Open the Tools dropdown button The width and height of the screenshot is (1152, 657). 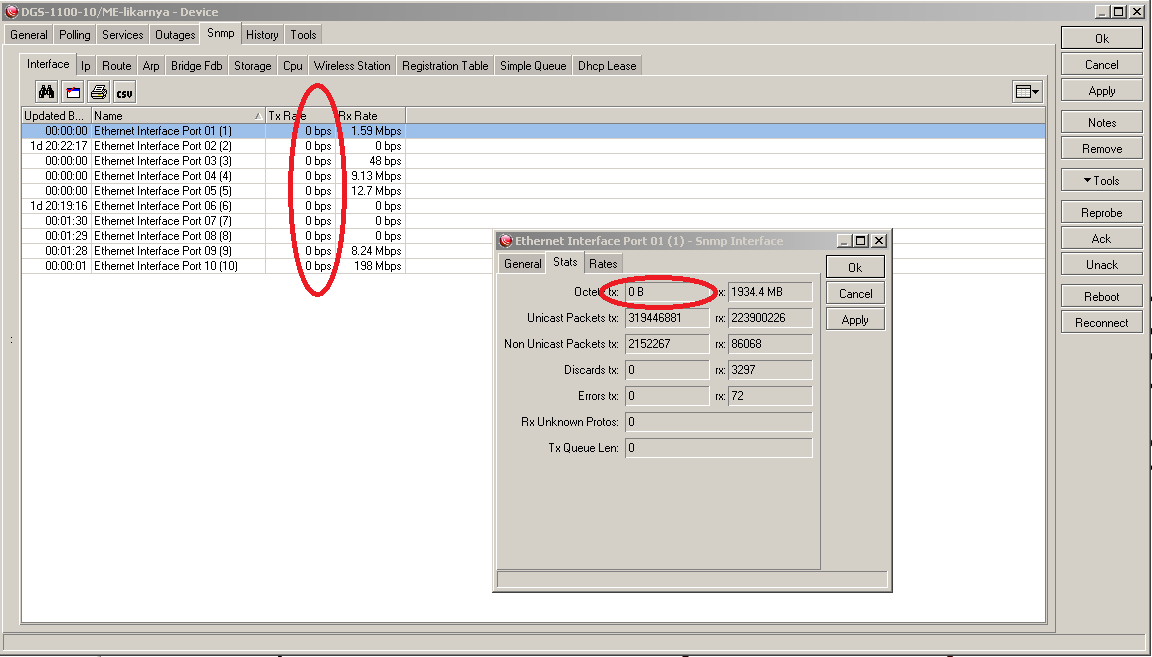[1101, 181]
